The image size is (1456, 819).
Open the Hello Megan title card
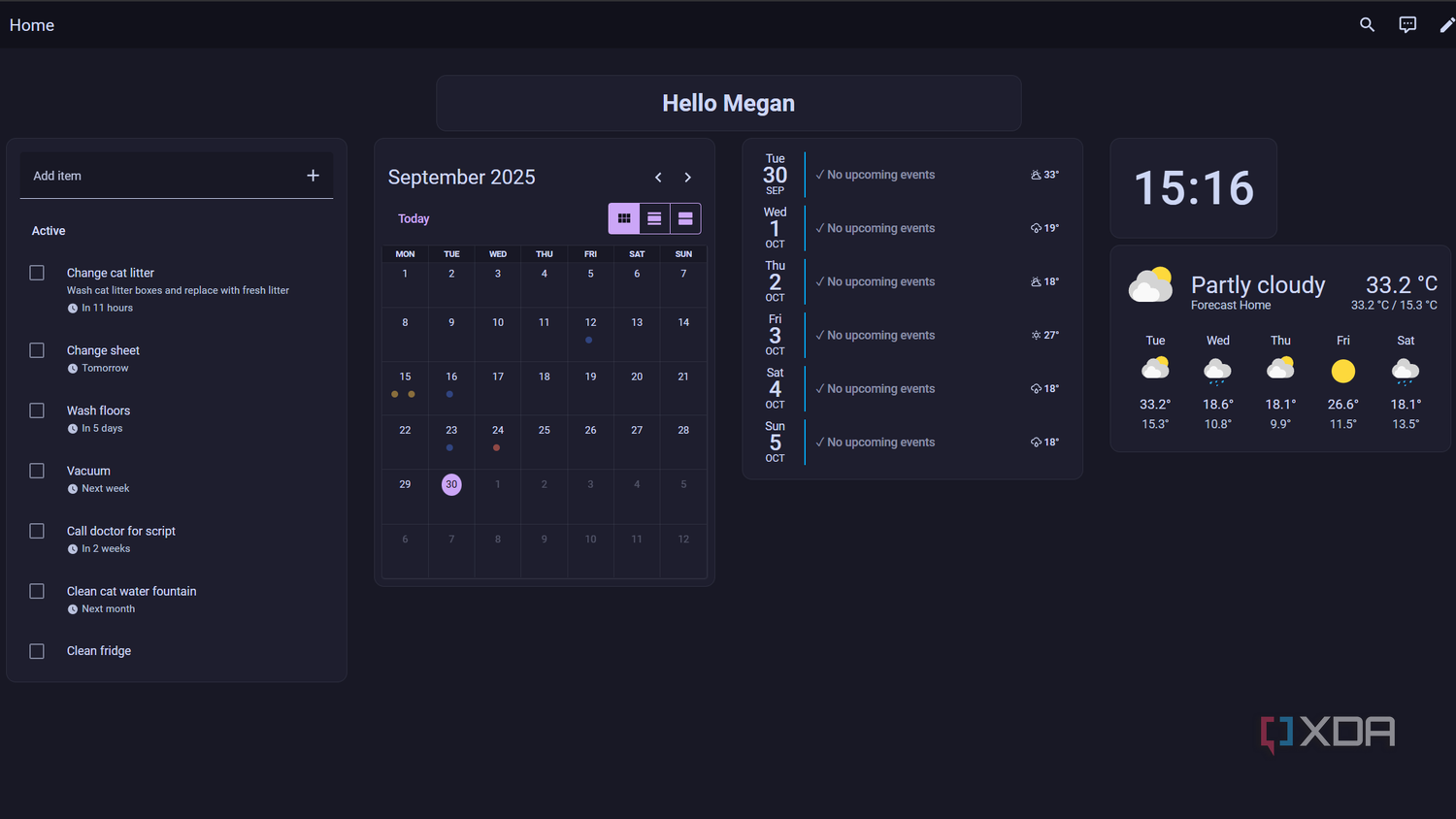pos(728,103)
